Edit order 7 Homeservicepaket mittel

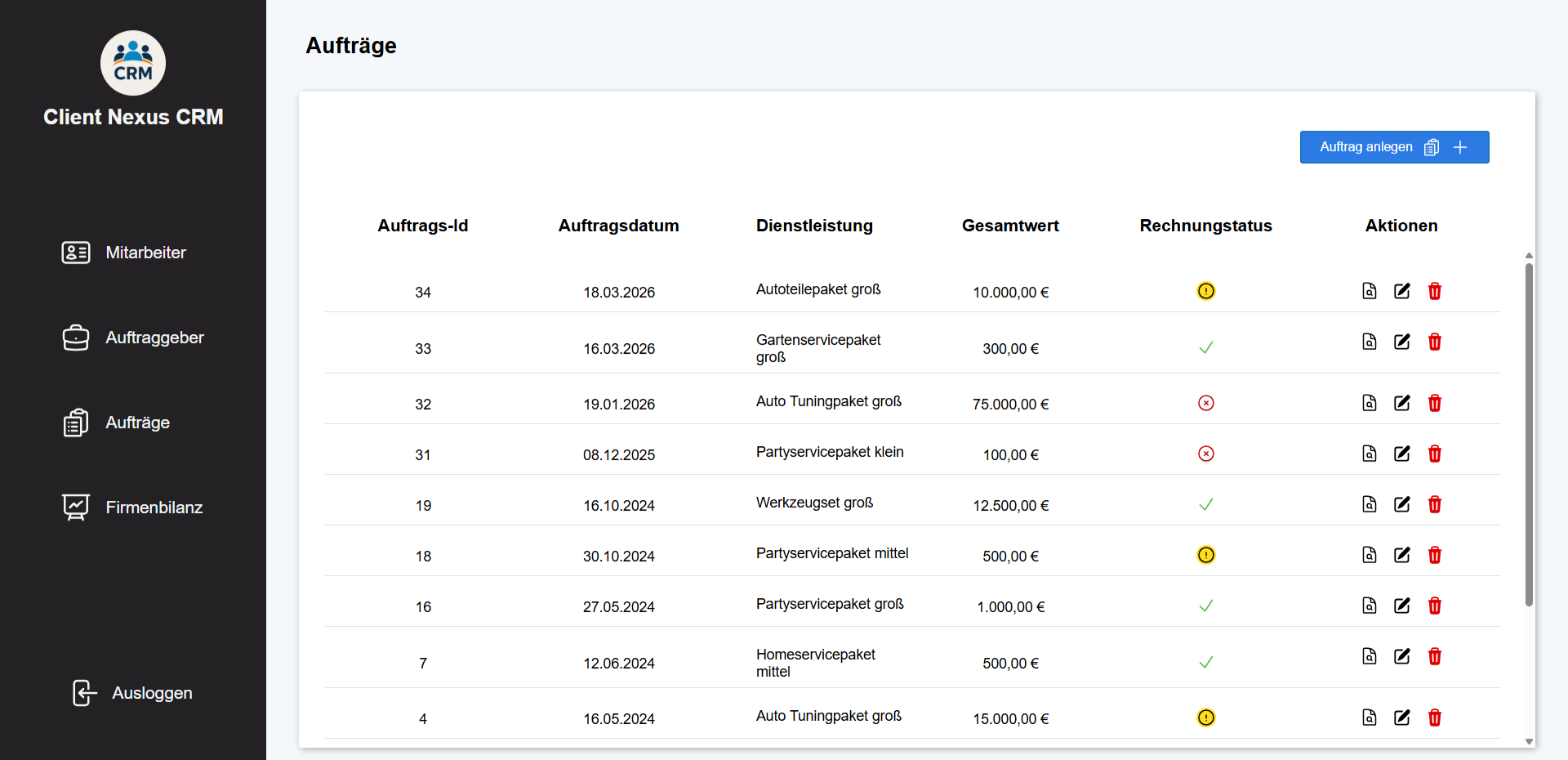1401,656
